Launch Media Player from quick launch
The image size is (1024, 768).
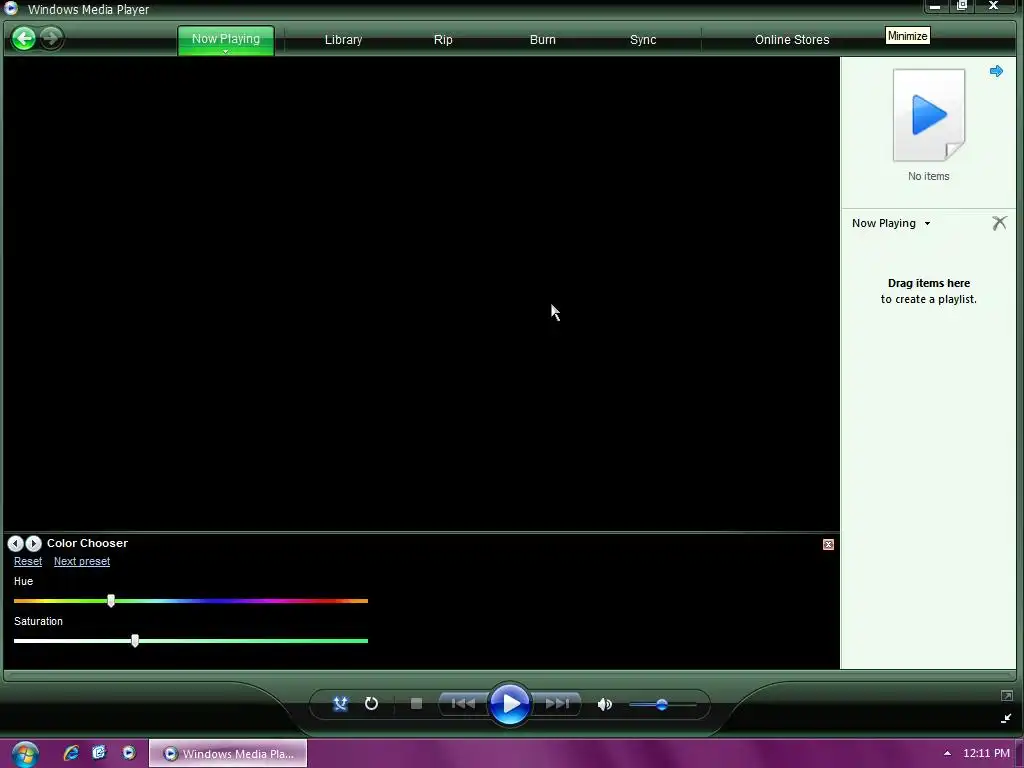pos(129,753)
